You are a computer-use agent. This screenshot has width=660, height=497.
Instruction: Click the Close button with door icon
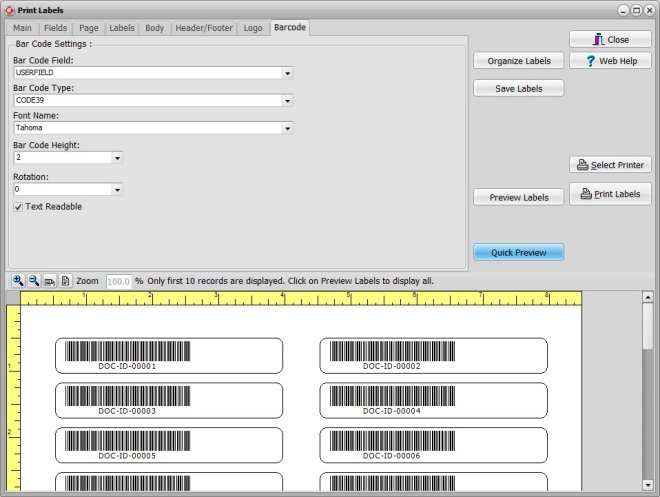pos(610,40)
